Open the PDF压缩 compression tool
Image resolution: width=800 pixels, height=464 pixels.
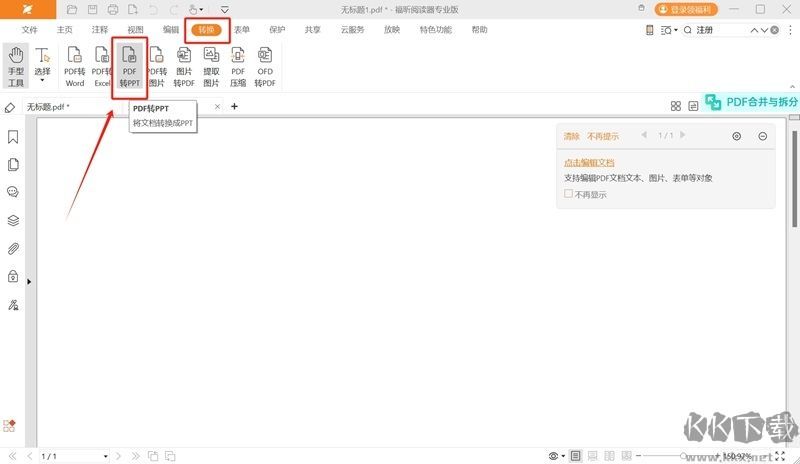click(238, 66)
